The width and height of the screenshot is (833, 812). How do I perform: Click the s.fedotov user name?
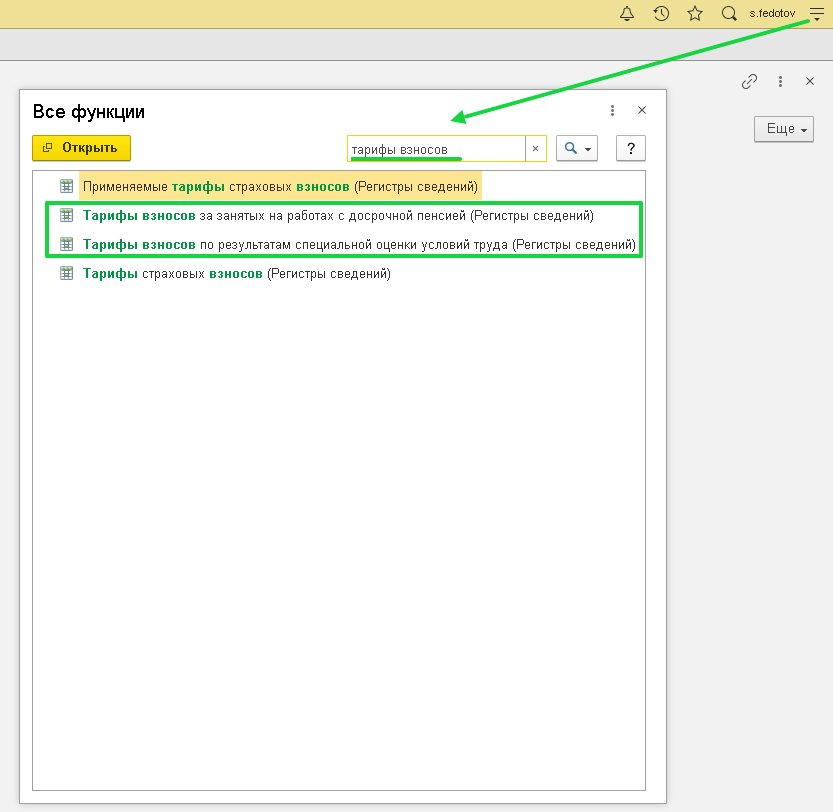772,13
